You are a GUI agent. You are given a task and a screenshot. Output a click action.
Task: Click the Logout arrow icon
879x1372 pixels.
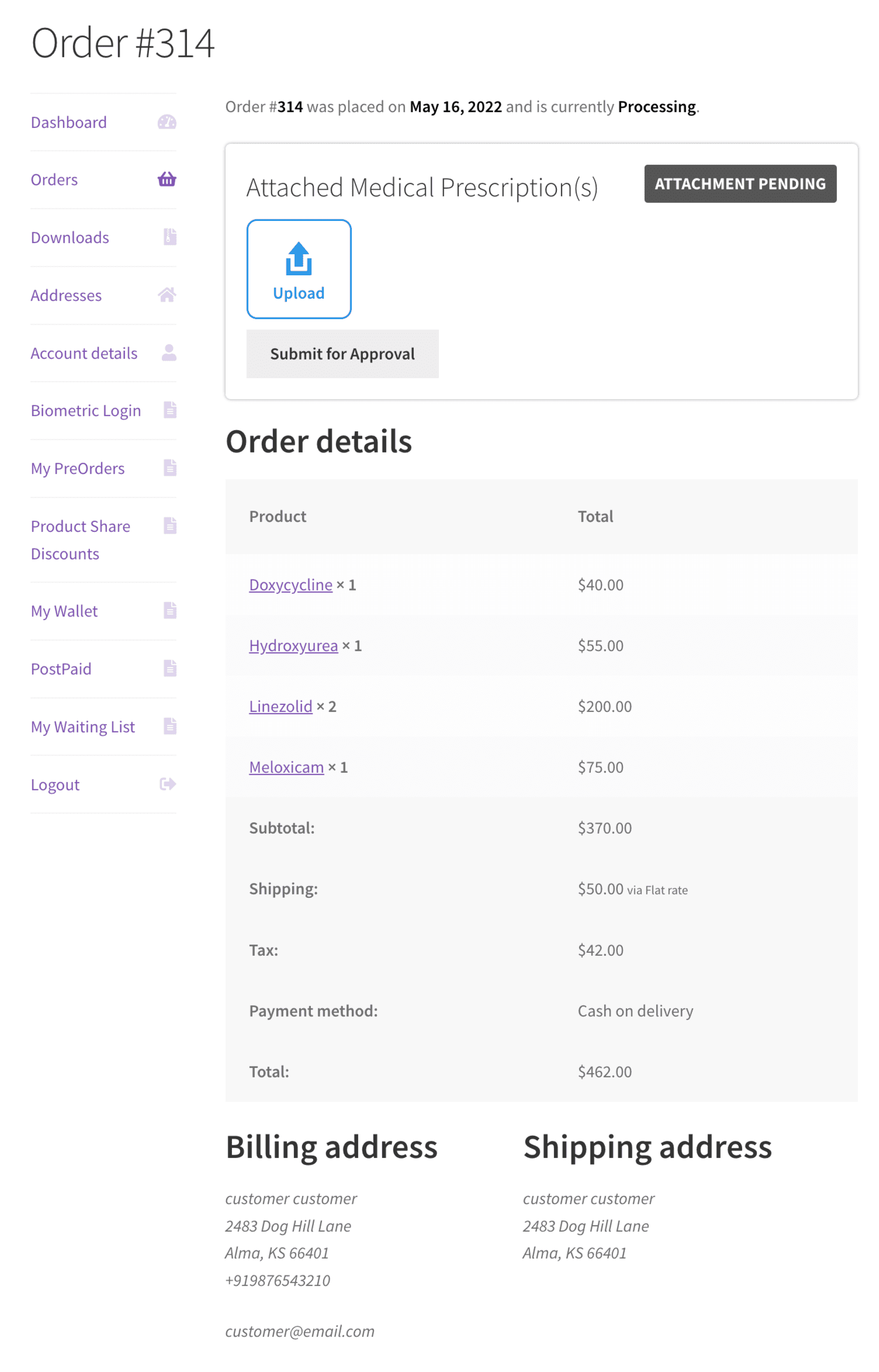[x=168, y=784]
